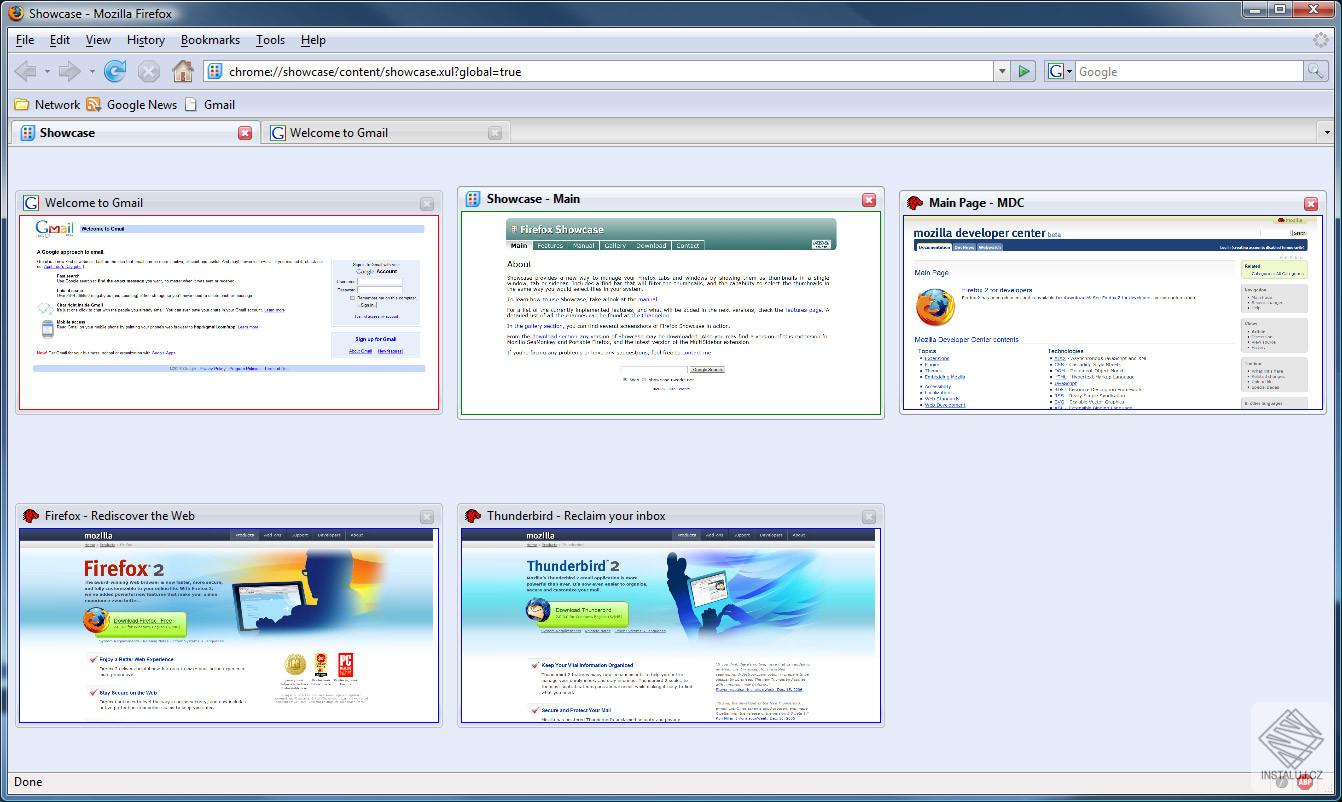Open the search engine selector dropdown
Screen dimensions: 1342x802
pyautogui.click(x=1059, y=71)
